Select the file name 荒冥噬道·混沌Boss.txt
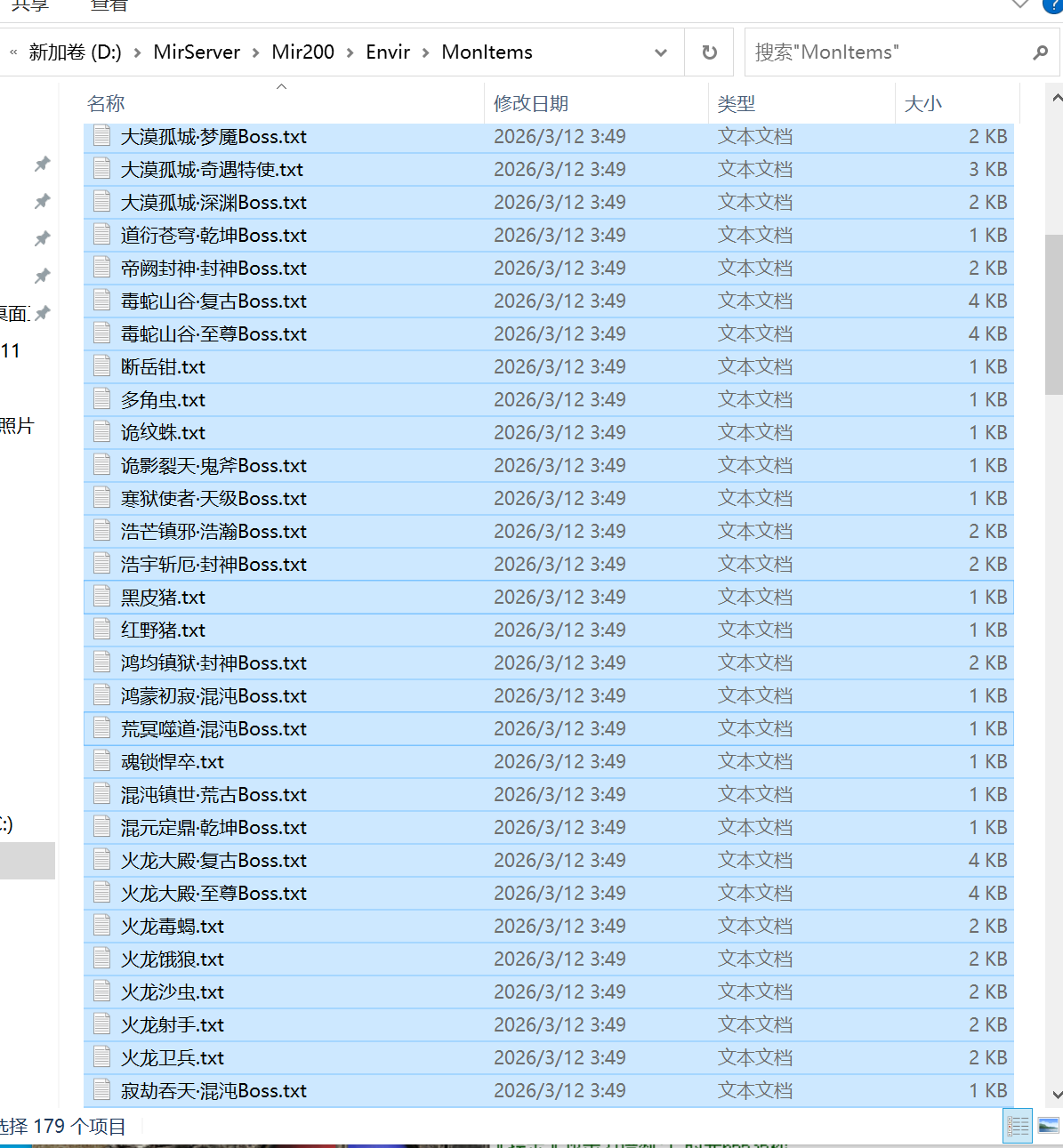Image resolution: width=1063 pixels, height=1148 pixels. (213, 728)
